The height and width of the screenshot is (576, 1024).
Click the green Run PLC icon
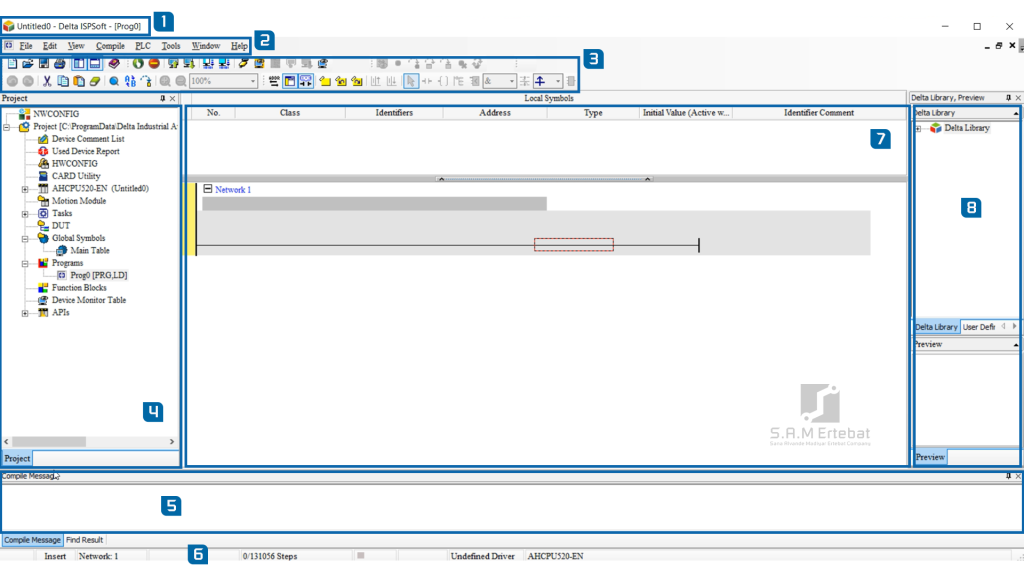pos(138,63)
